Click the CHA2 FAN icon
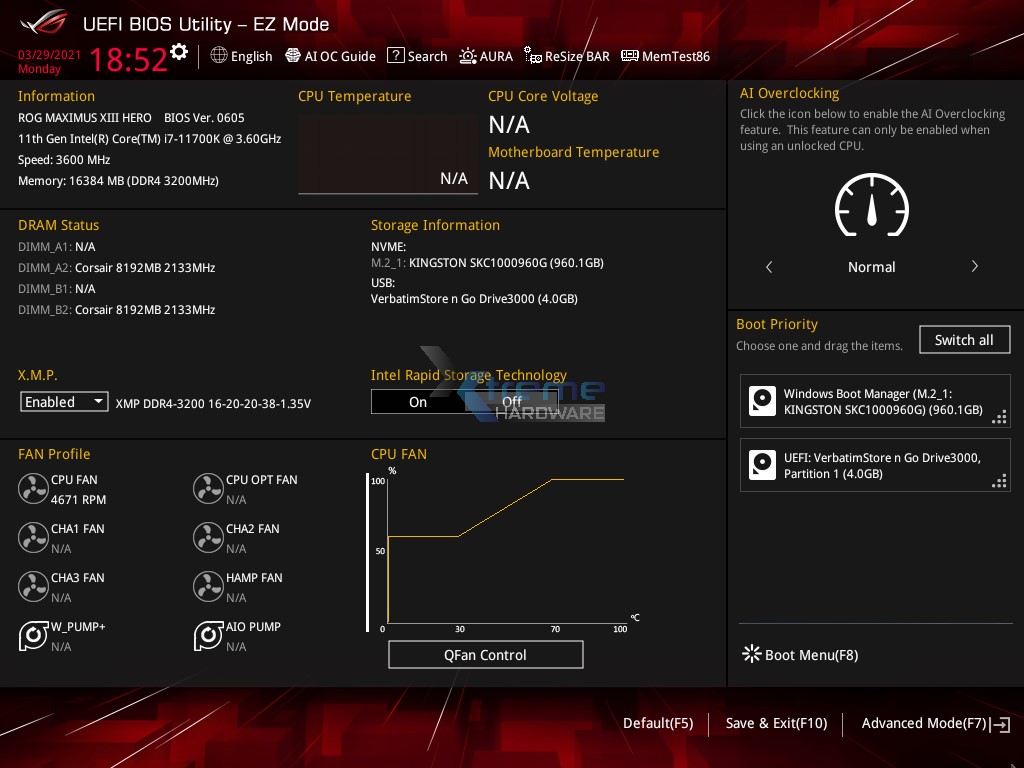Image resolution: width=1024 pixels, height=768 pixels. pos(208,537)
